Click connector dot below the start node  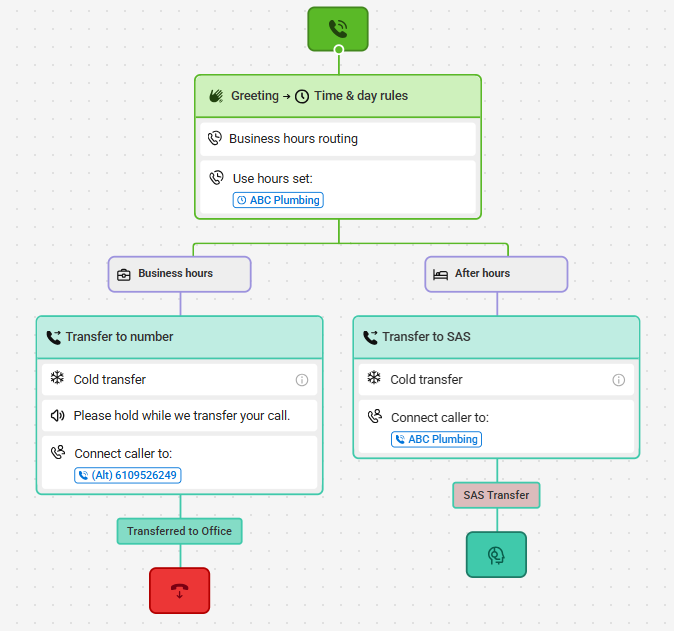[339, 49]
